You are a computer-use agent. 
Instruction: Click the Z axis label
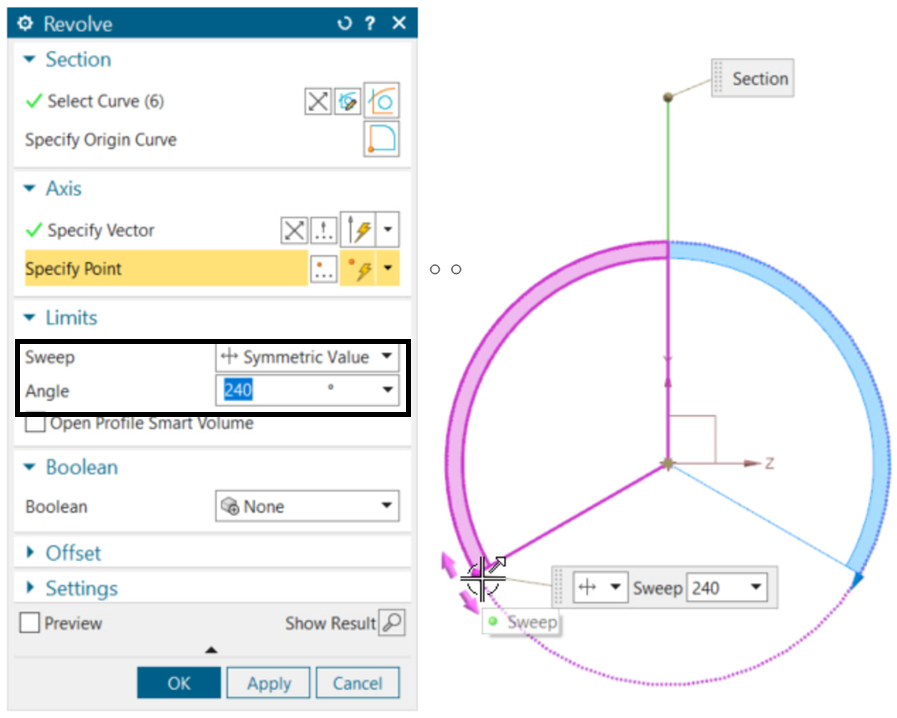pos(769,463)
